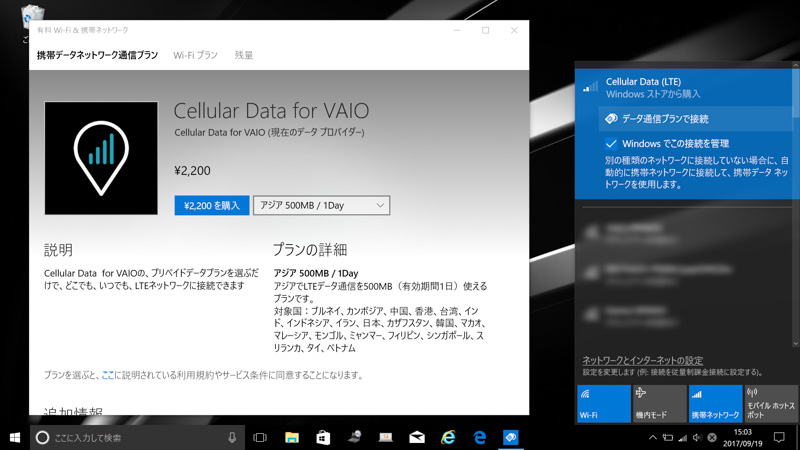The height and width of the screenshot is (450, 800).
Task: Open the Windows Store taskbar icon
Action: tap(323, 437)
